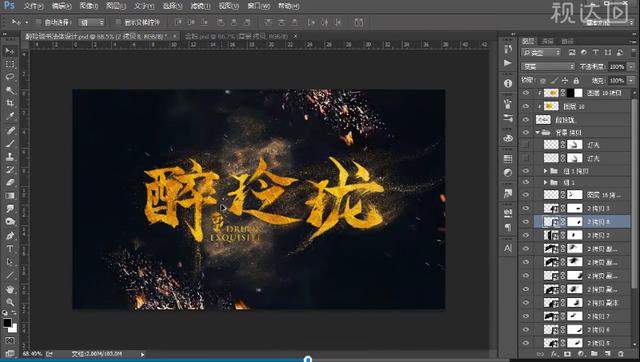Click the create new layer icon
Viewport: 640px width, 362px height.
click(607, 354)
